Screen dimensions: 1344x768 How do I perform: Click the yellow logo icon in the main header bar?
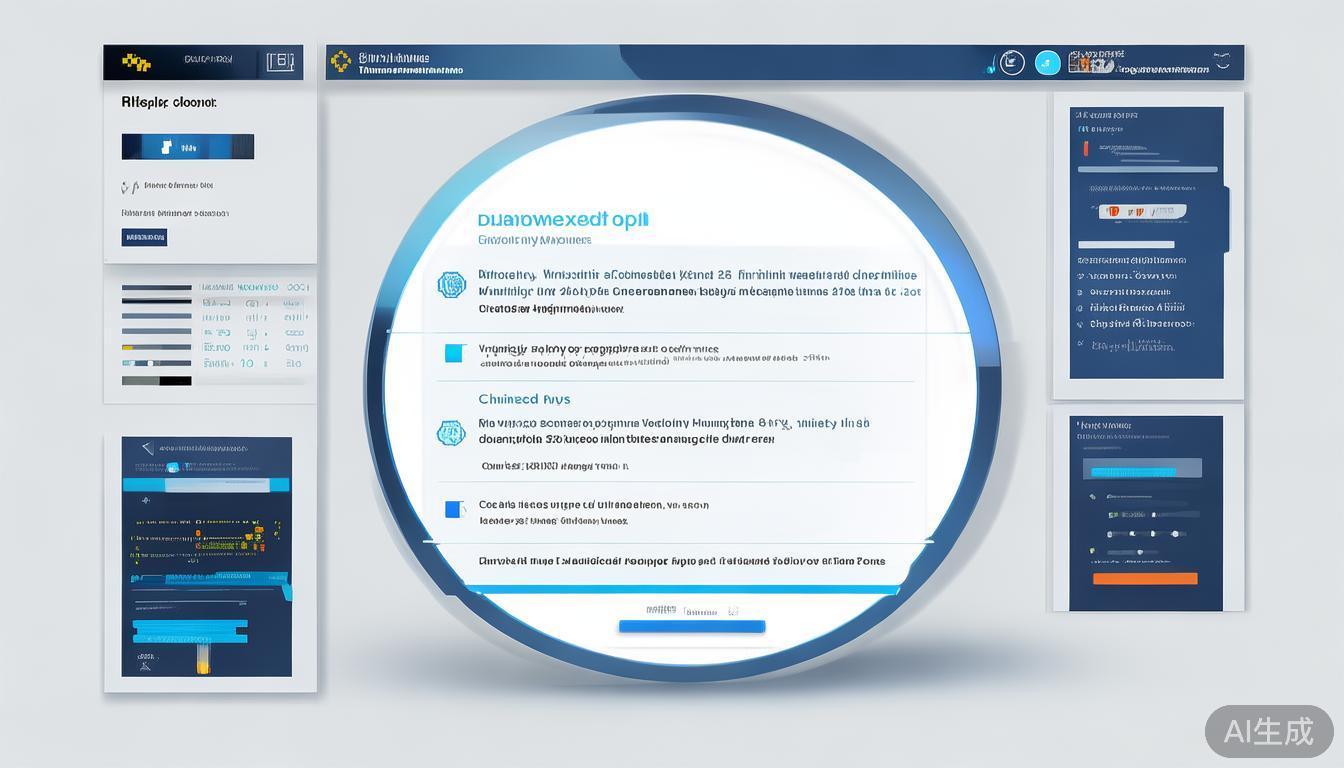coord(341,62)
